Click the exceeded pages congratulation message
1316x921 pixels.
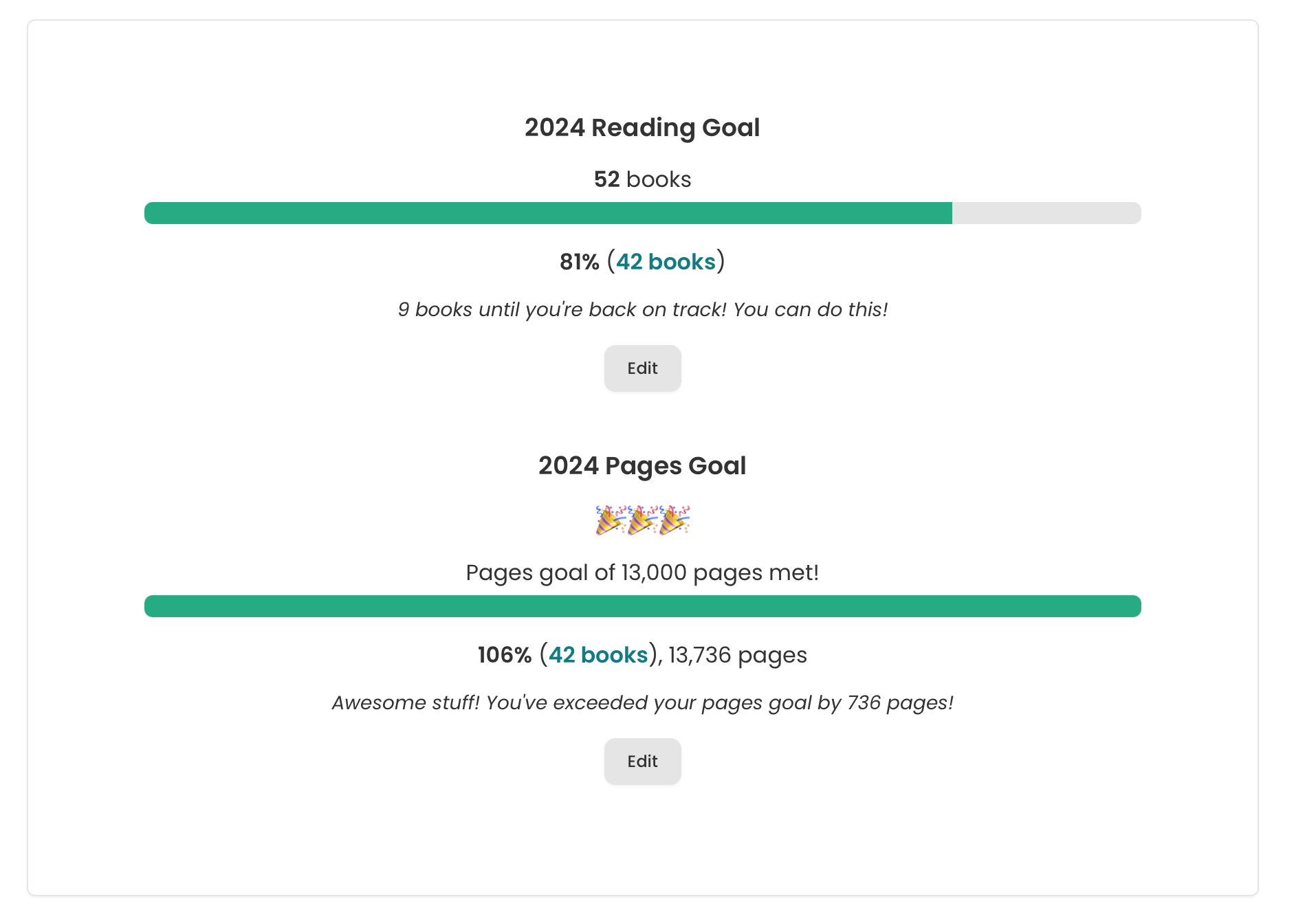[642, 702]
